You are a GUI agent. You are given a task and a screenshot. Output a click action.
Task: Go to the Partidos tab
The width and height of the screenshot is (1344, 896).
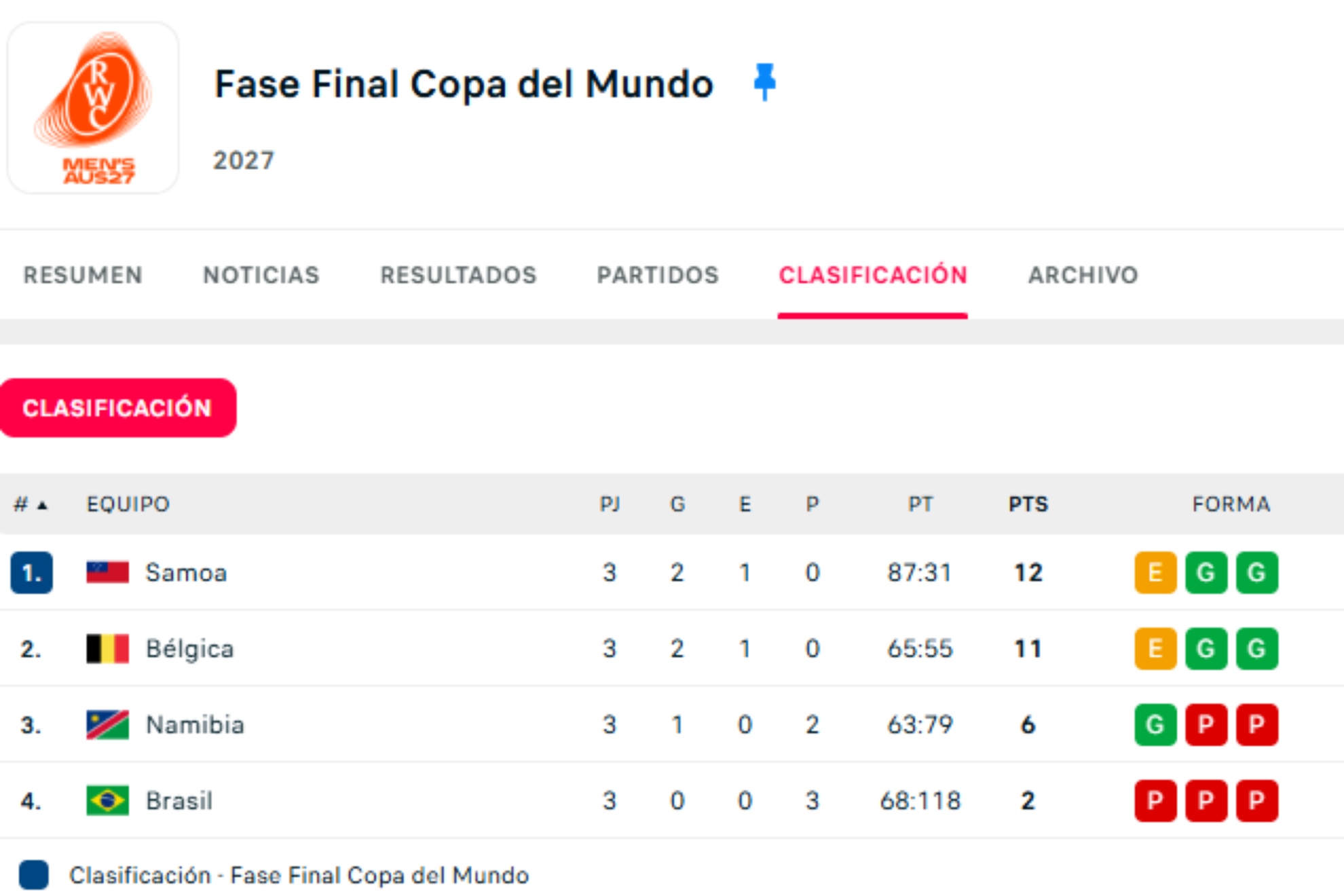657,275
